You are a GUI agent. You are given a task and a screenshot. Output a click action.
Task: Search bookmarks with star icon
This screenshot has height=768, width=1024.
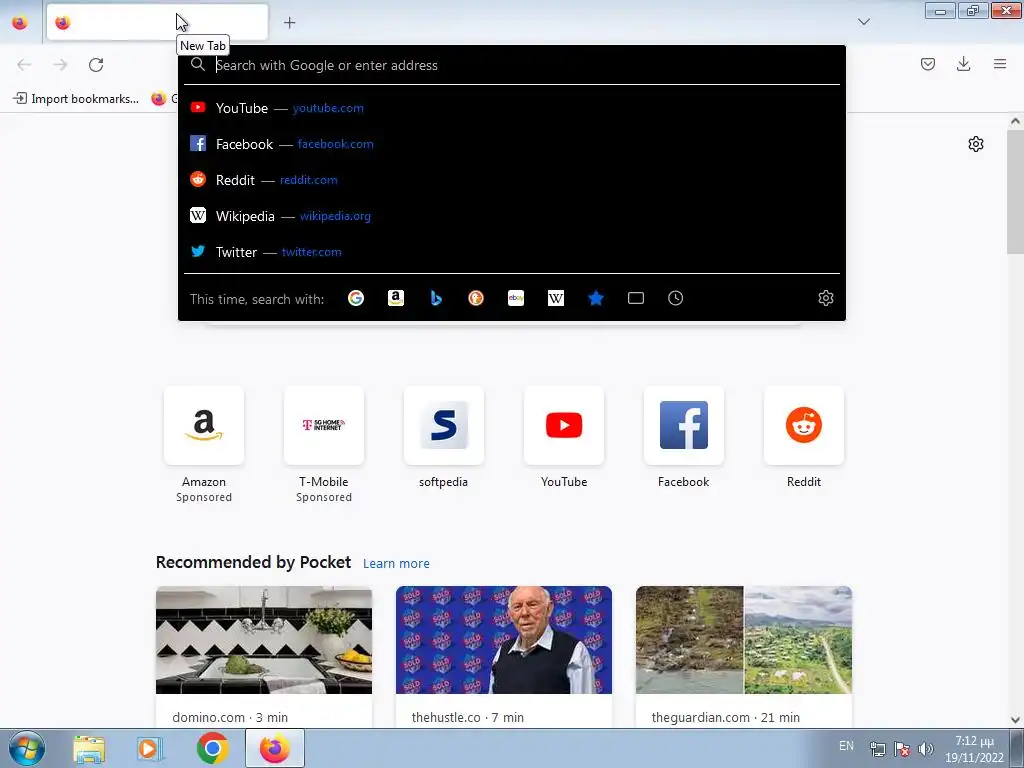[596, 298]
